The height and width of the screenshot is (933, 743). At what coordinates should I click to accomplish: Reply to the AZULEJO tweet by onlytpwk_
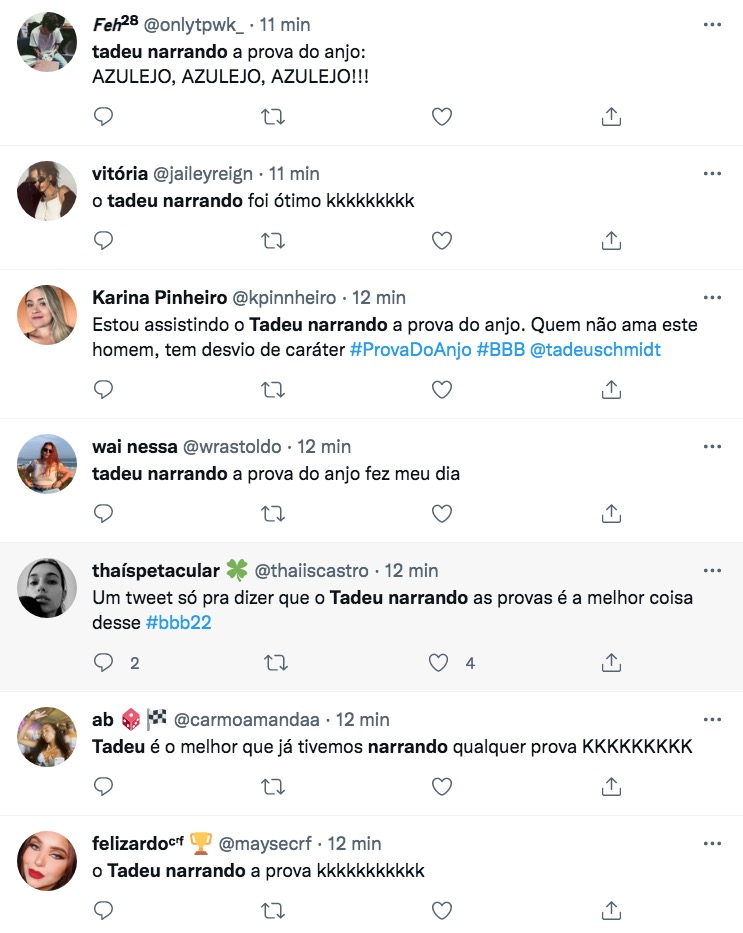coord(103,117)
